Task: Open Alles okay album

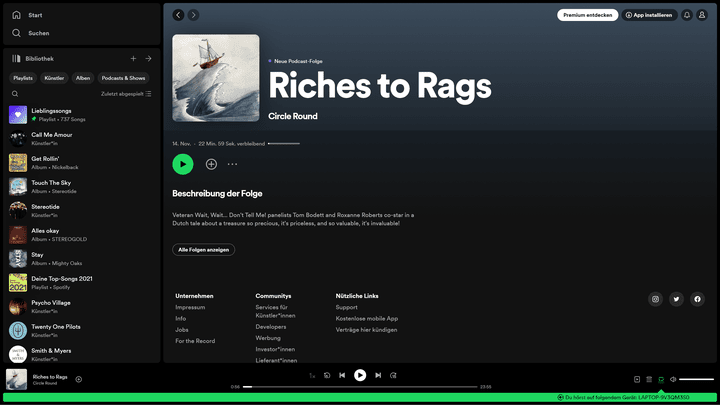Action: (x=81, y=235)
